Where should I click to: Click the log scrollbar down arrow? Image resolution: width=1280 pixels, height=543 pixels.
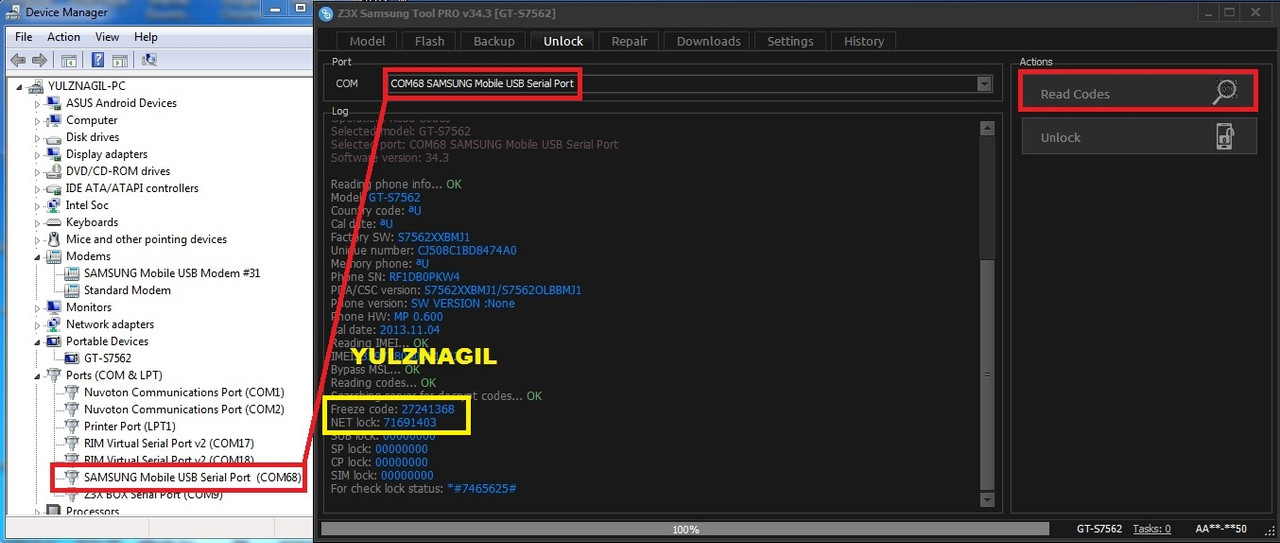(x=988, y=499)
